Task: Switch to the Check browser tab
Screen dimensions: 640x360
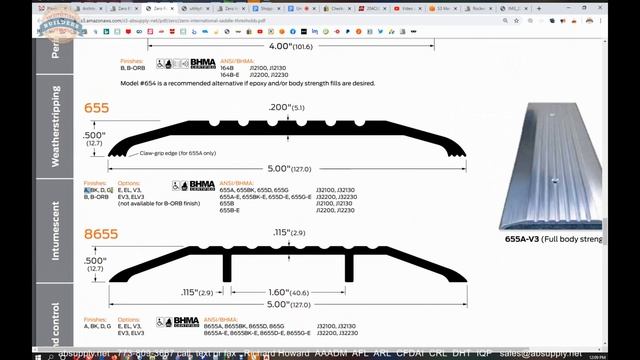Action: [337, 8]
